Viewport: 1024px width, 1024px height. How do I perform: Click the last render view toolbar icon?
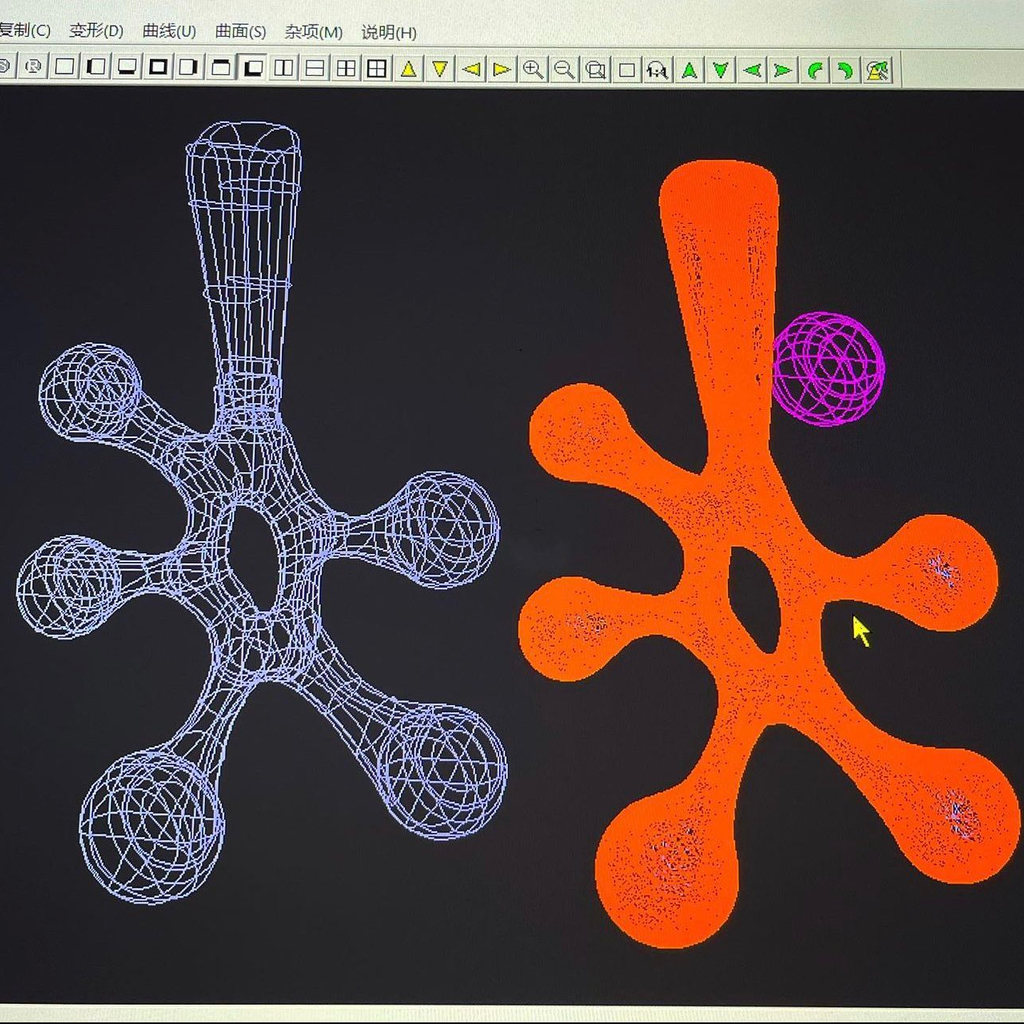pos(878,69)
